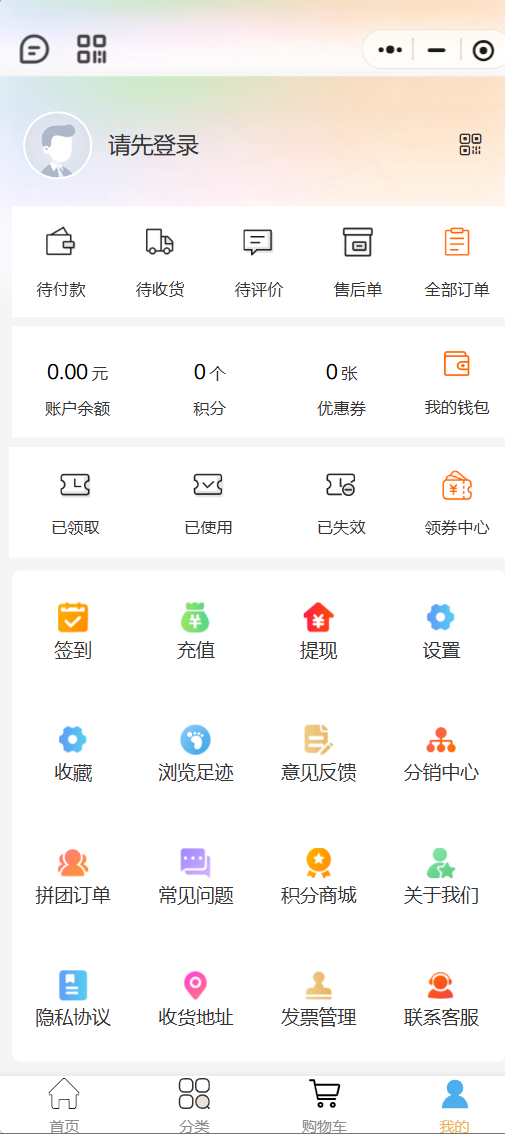Check 积分 points count
Screen dimensions: 505x1134
pos(209,390)
